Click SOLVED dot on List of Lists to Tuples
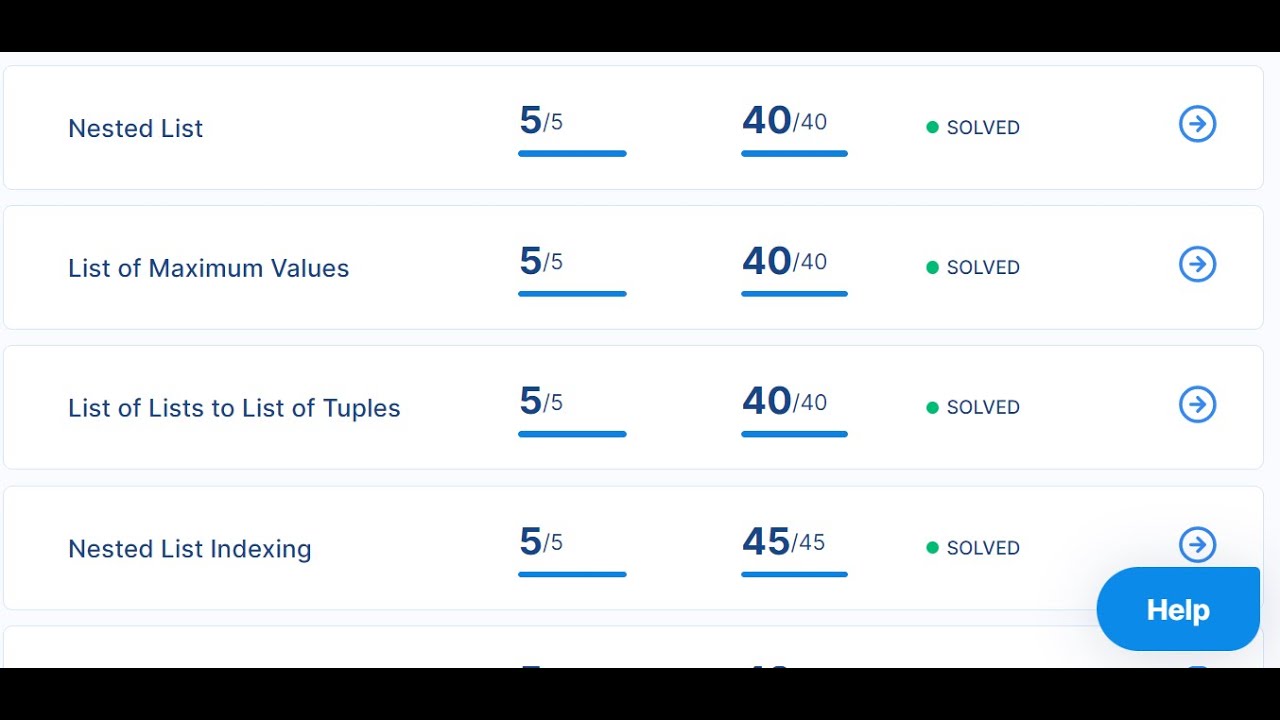The width and height of the screenshot is (1280, 720). [932, 407]
